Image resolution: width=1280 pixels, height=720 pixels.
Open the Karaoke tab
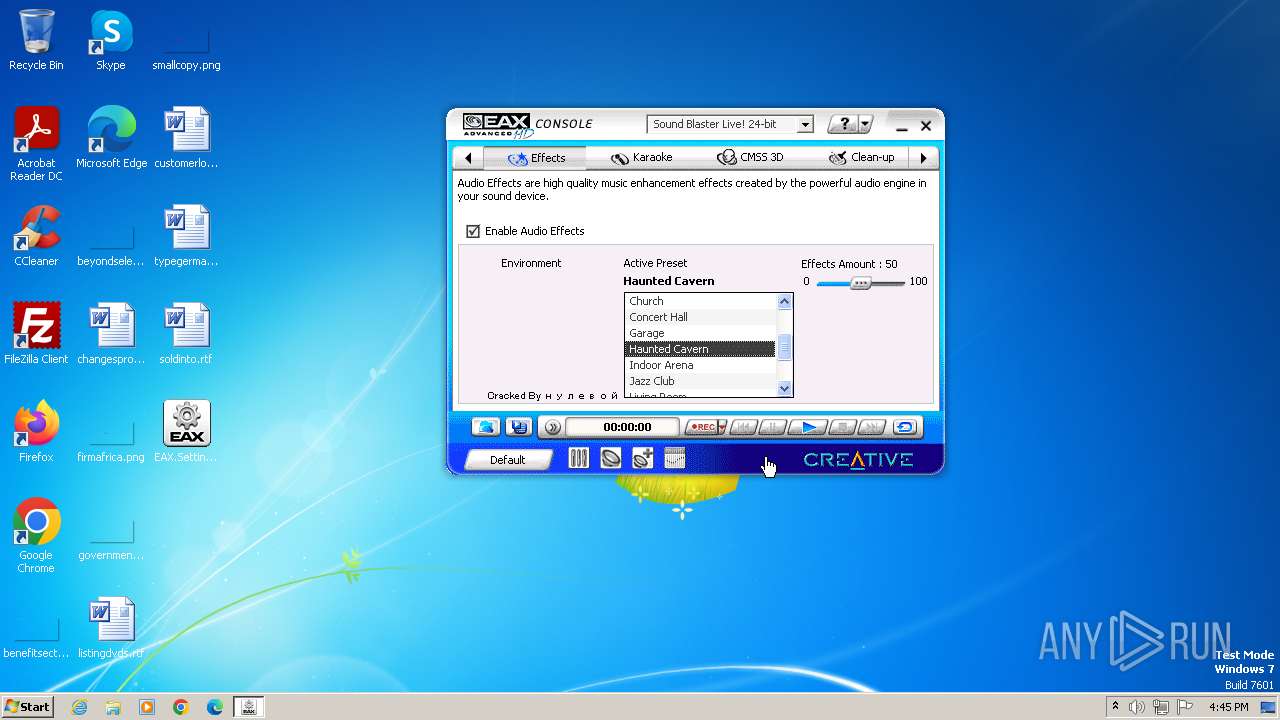click(641, 158)
